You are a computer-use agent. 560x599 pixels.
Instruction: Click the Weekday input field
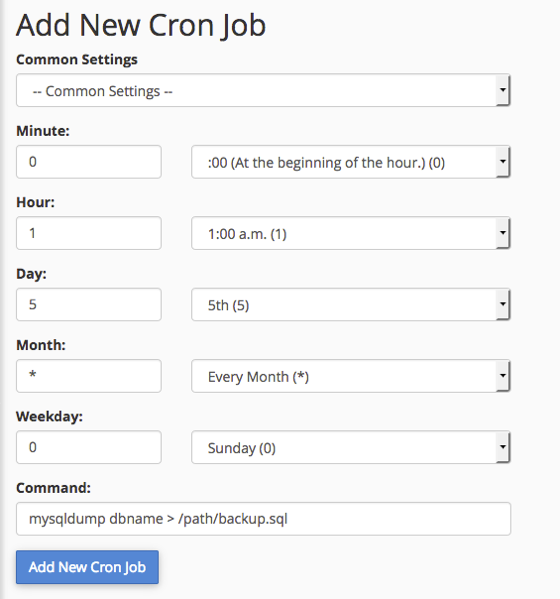pyautogui.click(x=89, y=447)
